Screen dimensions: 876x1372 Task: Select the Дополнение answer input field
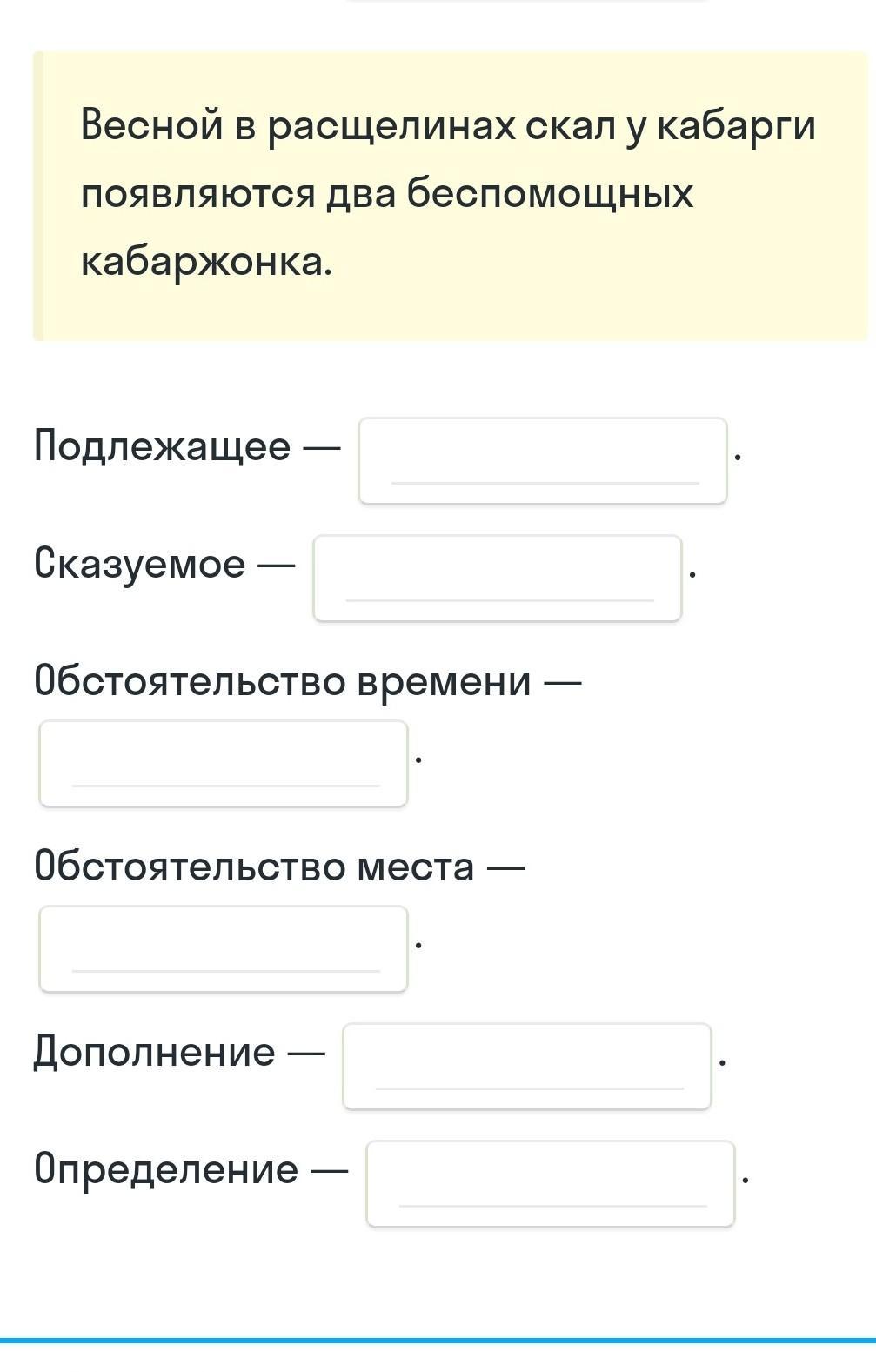tap(526, 1066)
